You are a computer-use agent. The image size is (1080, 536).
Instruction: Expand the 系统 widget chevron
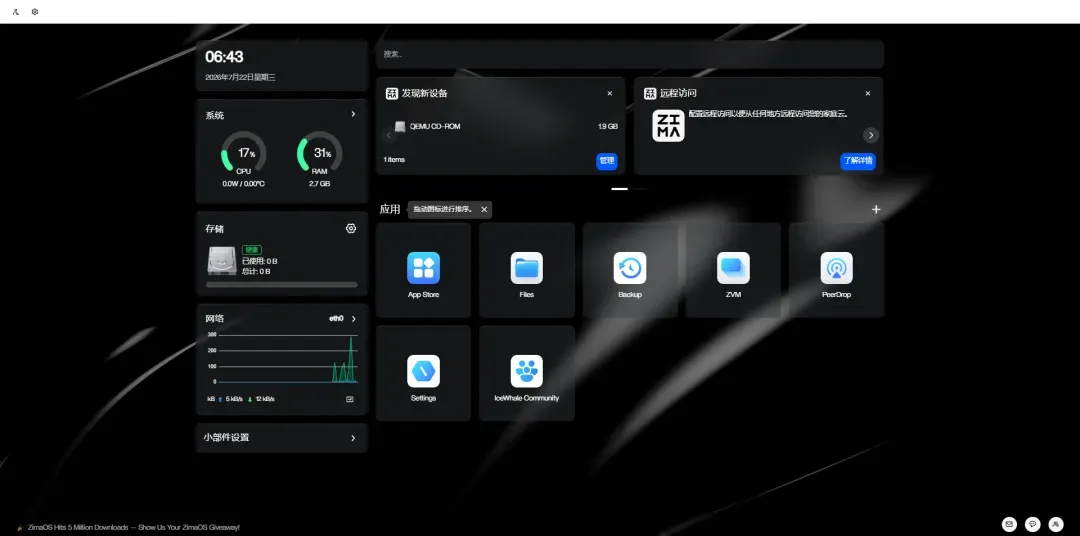(353, 114)
